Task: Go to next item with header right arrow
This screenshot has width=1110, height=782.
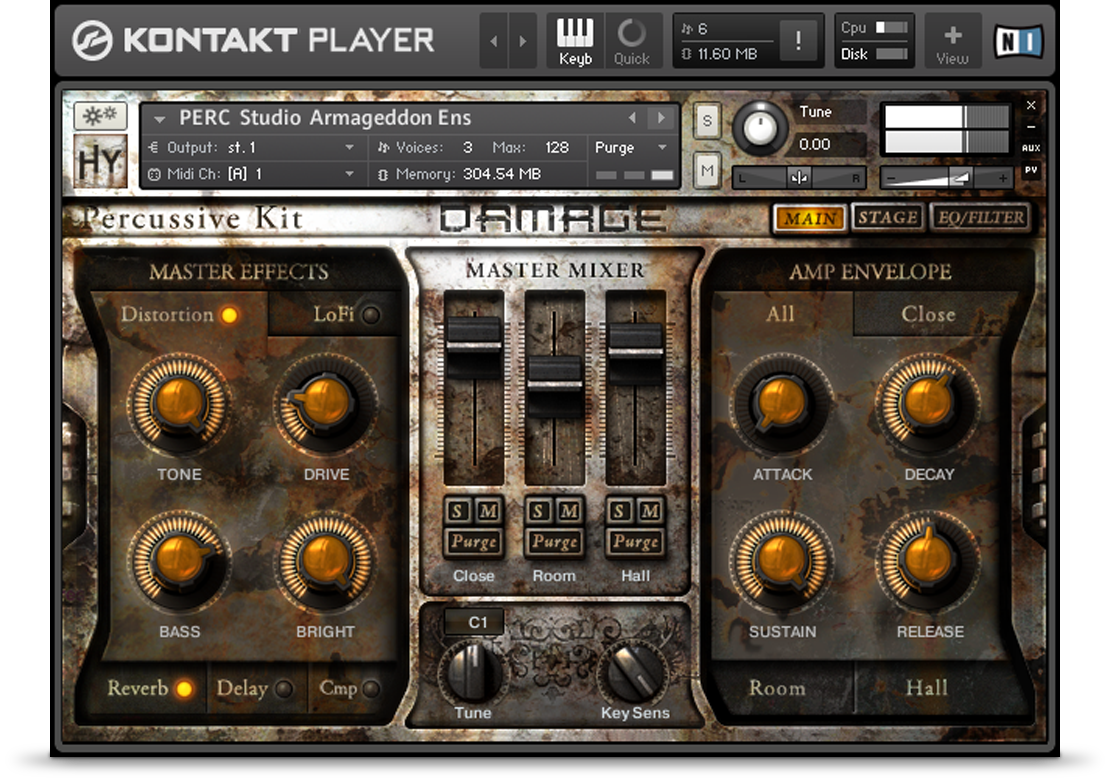Action: coord(523,41)
